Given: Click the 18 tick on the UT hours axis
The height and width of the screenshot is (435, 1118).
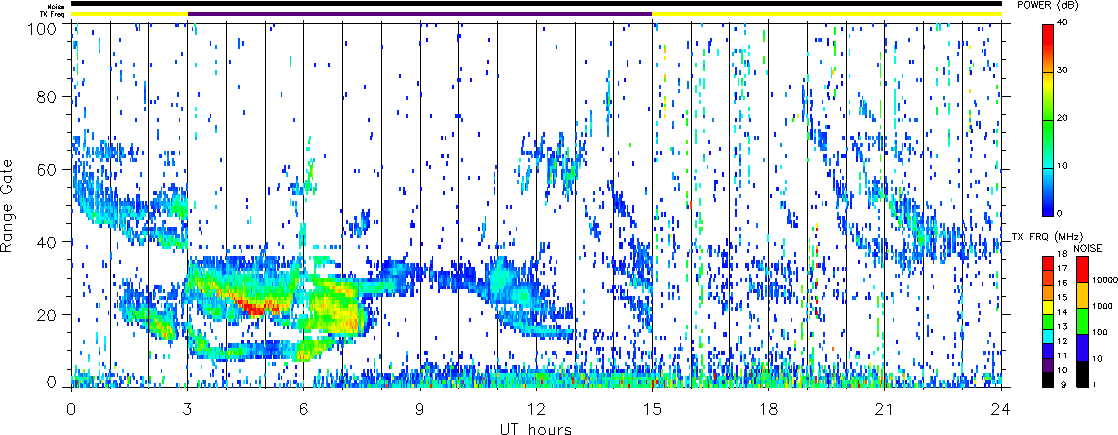Looking at the screenshot, I should point(769,409).
